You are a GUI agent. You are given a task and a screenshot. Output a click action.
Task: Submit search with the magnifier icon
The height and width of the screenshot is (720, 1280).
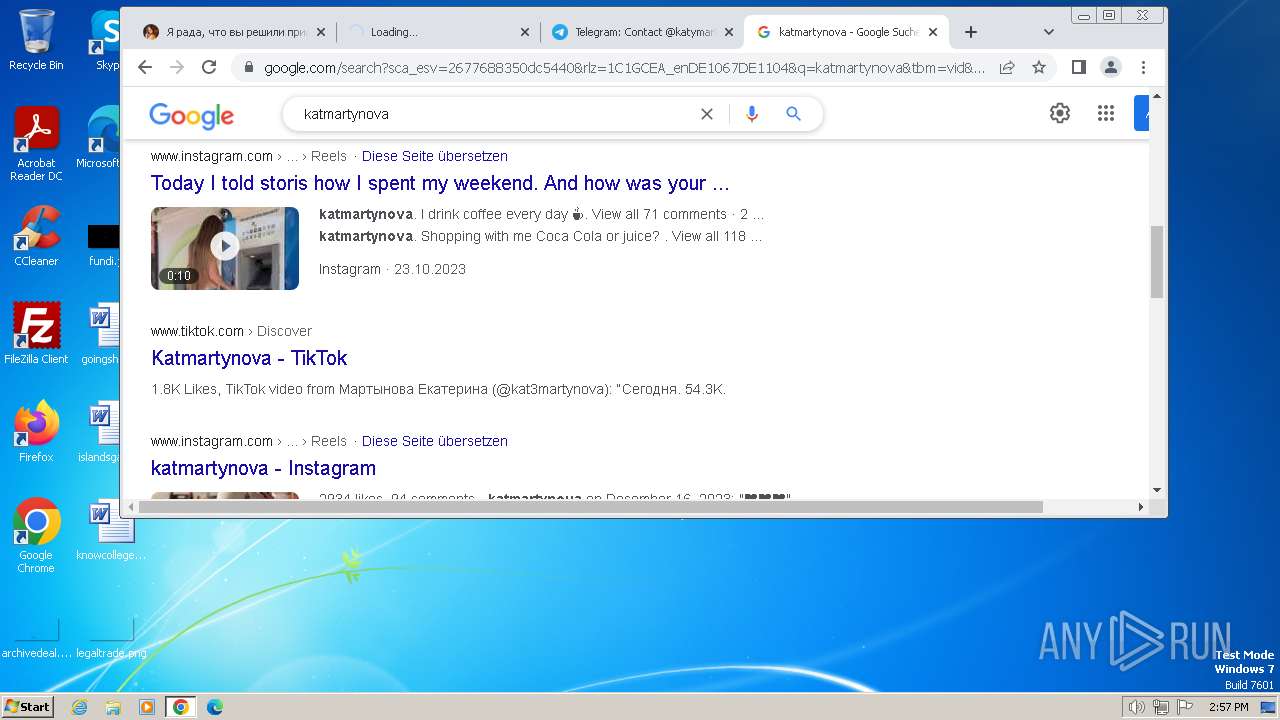point(794,114)
